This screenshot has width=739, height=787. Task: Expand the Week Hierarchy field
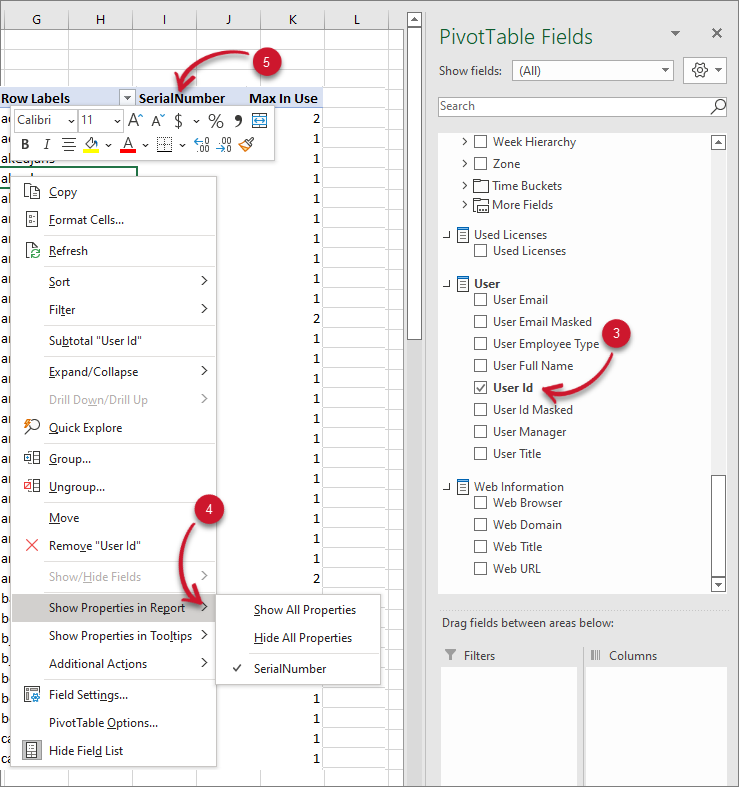[x=465, y=142]
